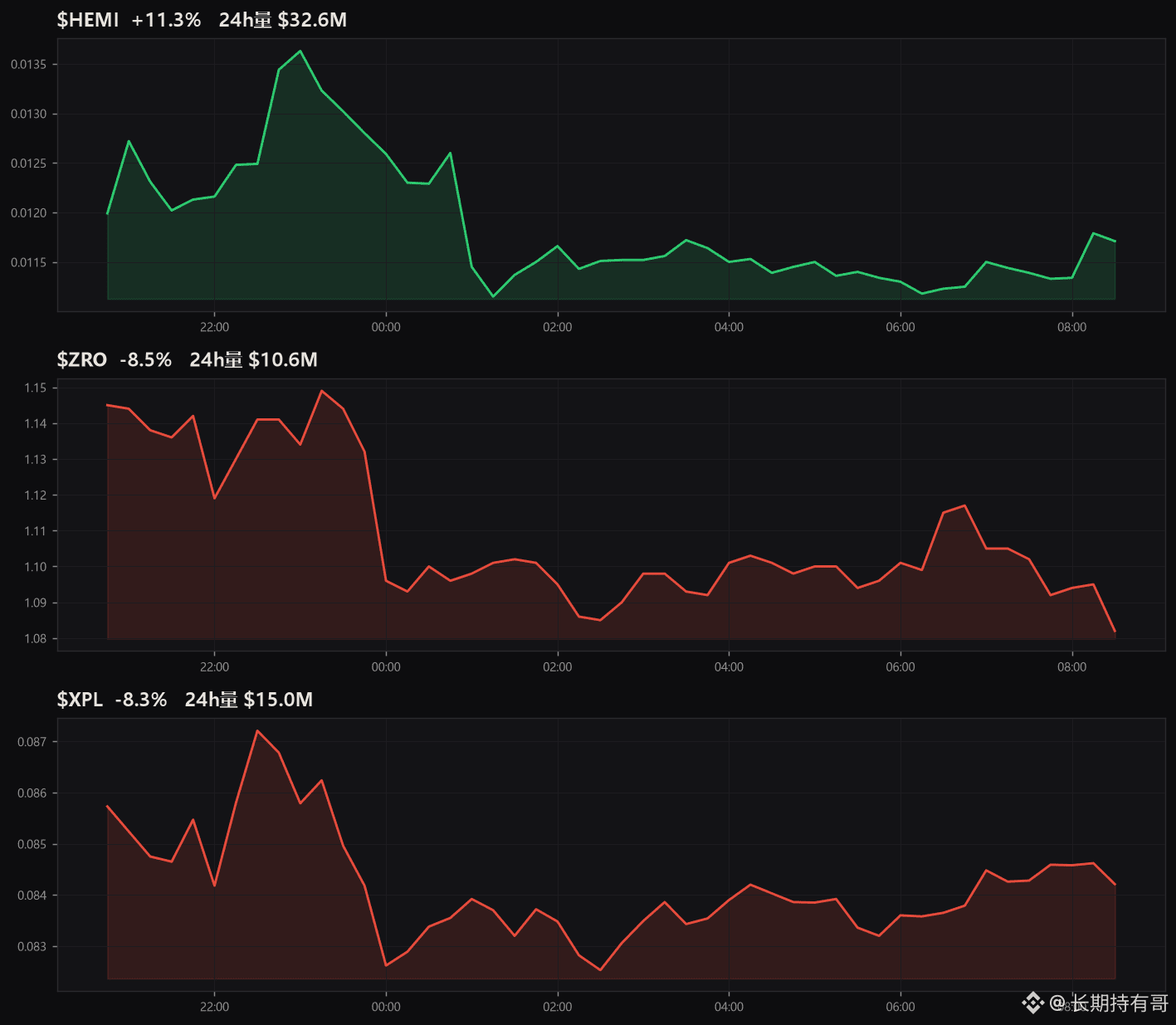The width and height of the screenshot is (1176, 1025).
Task: Click the 04:00 time label under ZRO chart
Action: (729, 667)
